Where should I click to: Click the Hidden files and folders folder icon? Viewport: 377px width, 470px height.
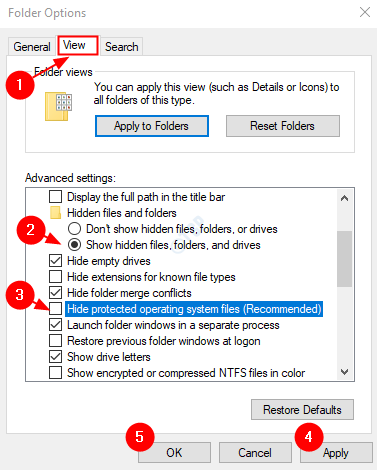tap(55, 213)
